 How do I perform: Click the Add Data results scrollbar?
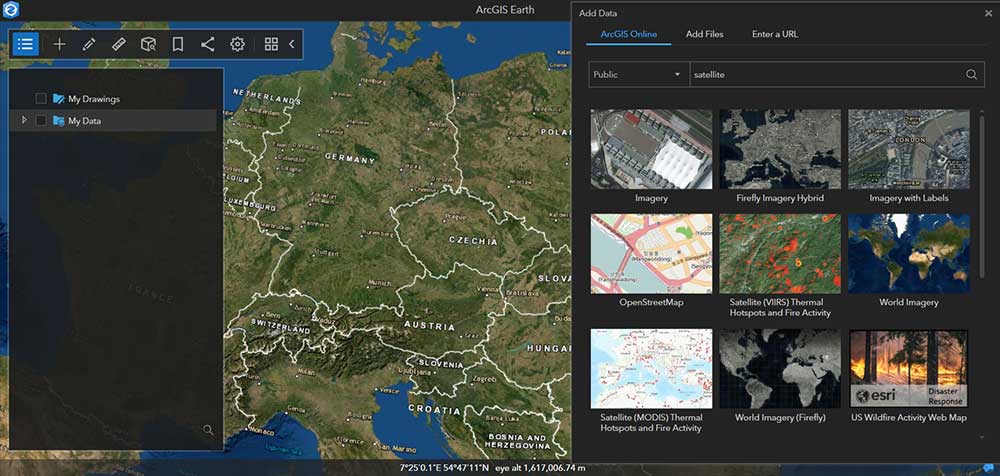click(982, 197)
